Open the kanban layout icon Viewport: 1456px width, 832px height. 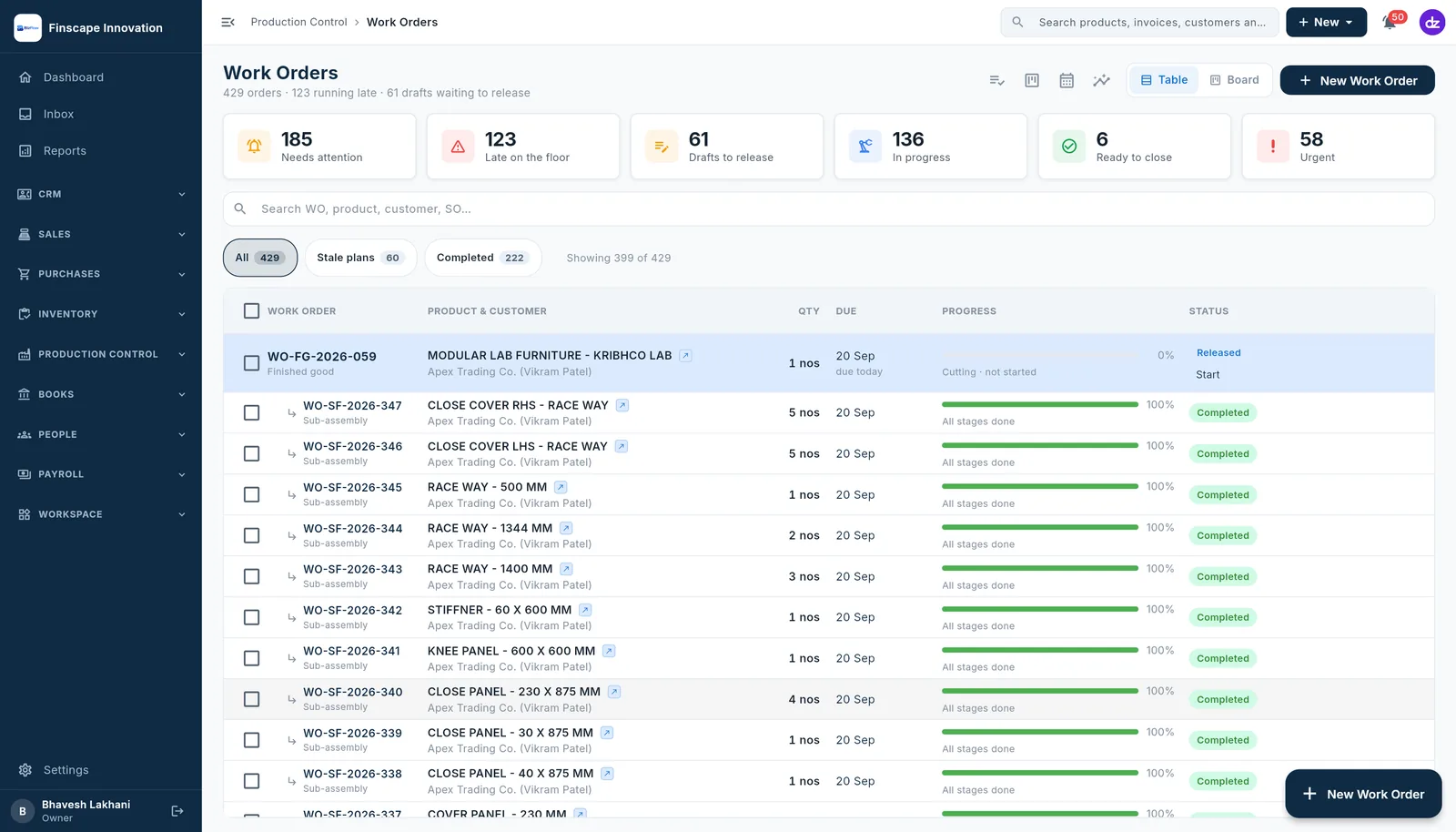[1032, 80]
